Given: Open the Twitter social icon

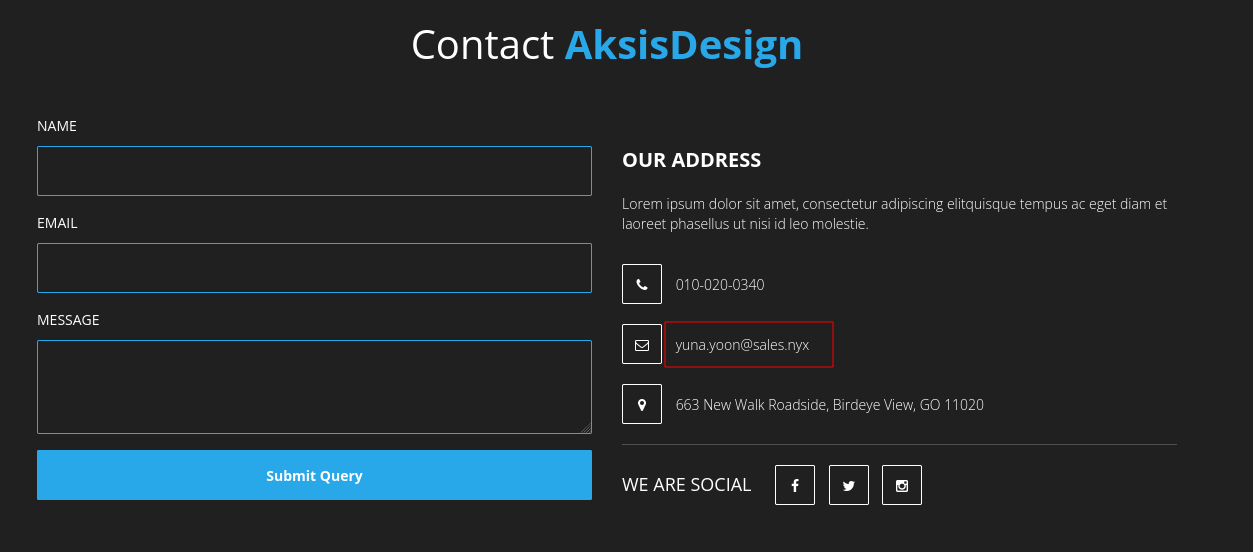Looking at the screenshot, I should (x=849, y=485).
